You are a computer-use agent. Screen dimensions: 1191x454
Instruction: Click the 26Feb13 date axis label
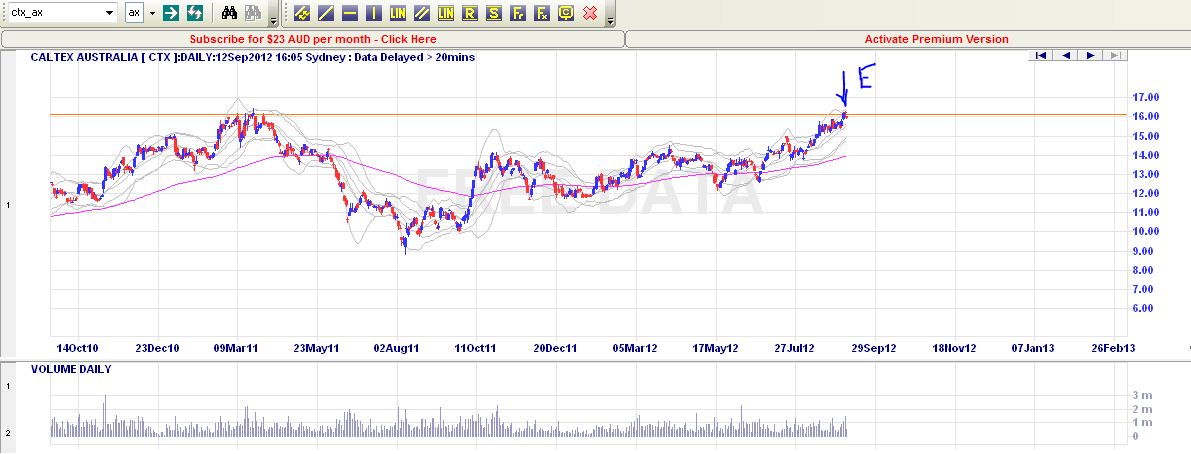(1114, 348)
